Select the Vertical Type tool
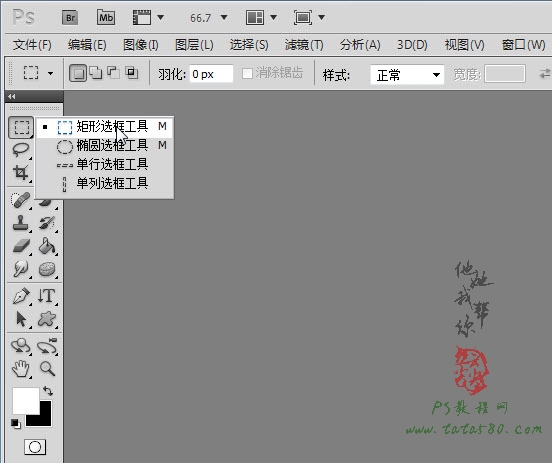 47,296
